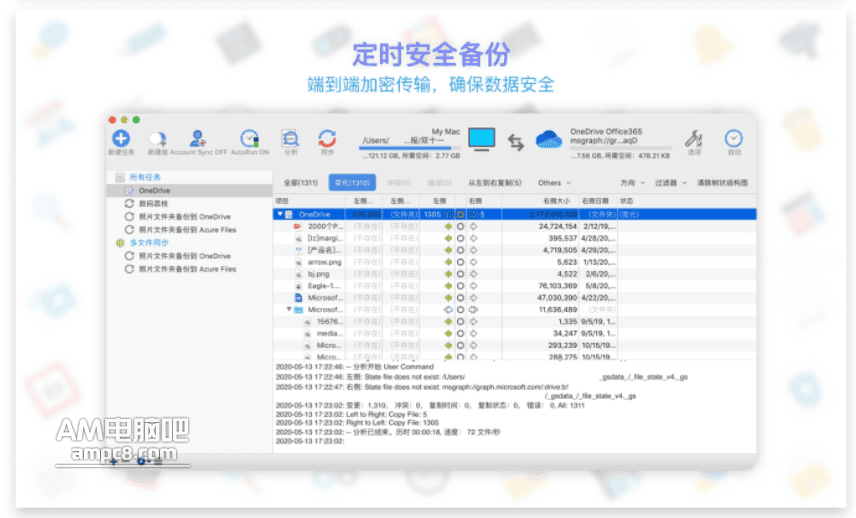Select 所有任务 group in sidebar
This screenshot has height=518, width=856.
tap(145, 177)
